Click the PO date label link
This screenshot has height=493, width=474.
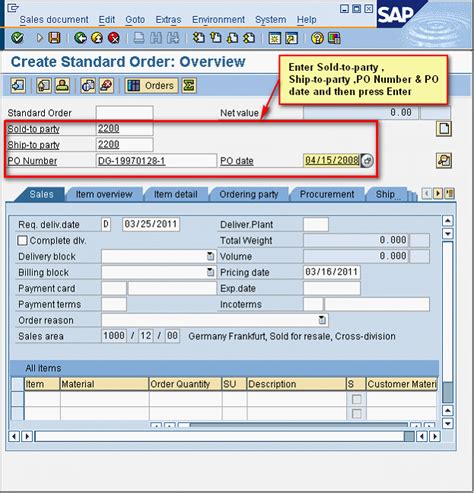coord(237,161)
